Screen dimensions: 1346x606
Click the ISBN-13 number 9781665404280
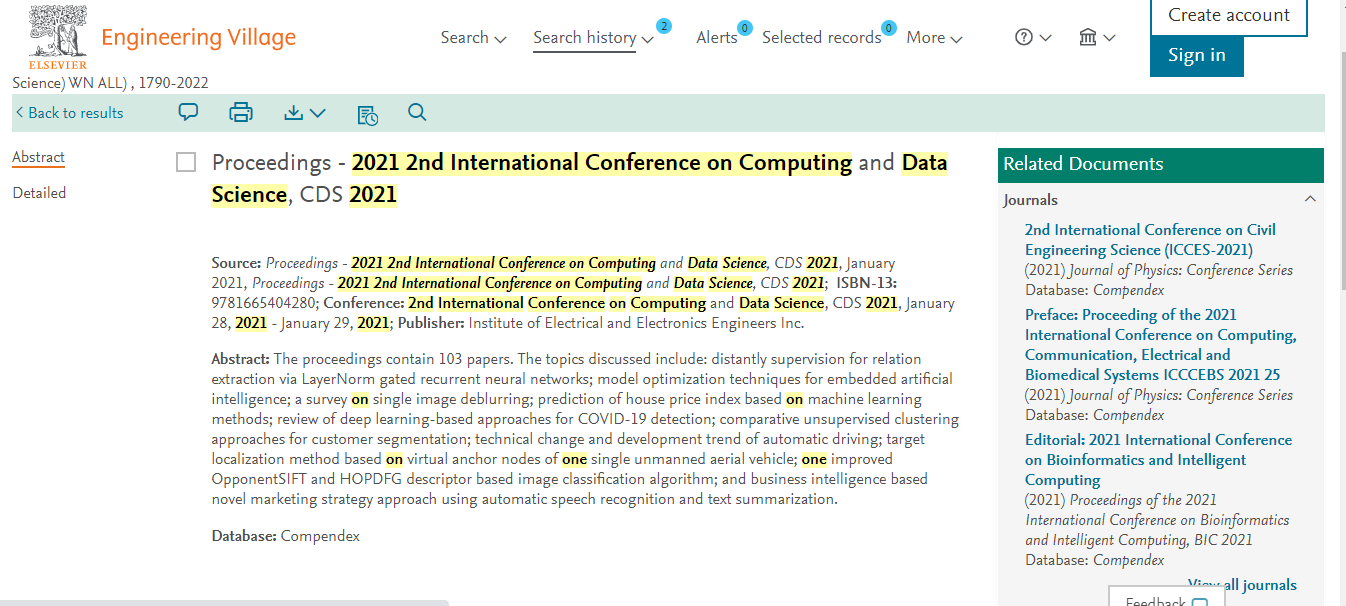[262, 303]
